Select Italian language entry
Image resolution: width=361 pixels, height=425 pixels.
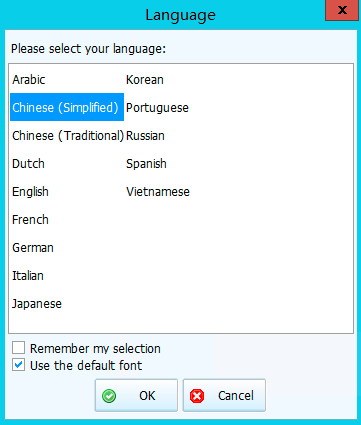tap(28, 276)
